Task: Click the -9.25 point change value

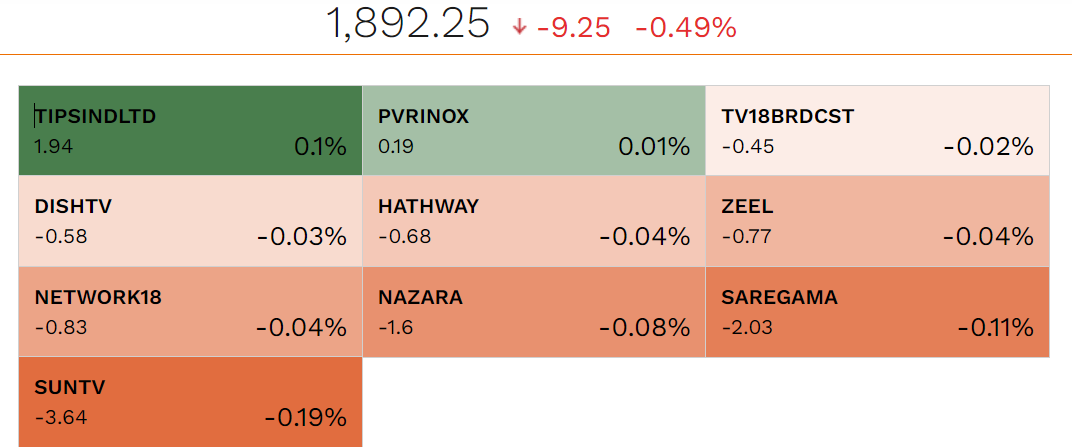Action: coord(573,27)
